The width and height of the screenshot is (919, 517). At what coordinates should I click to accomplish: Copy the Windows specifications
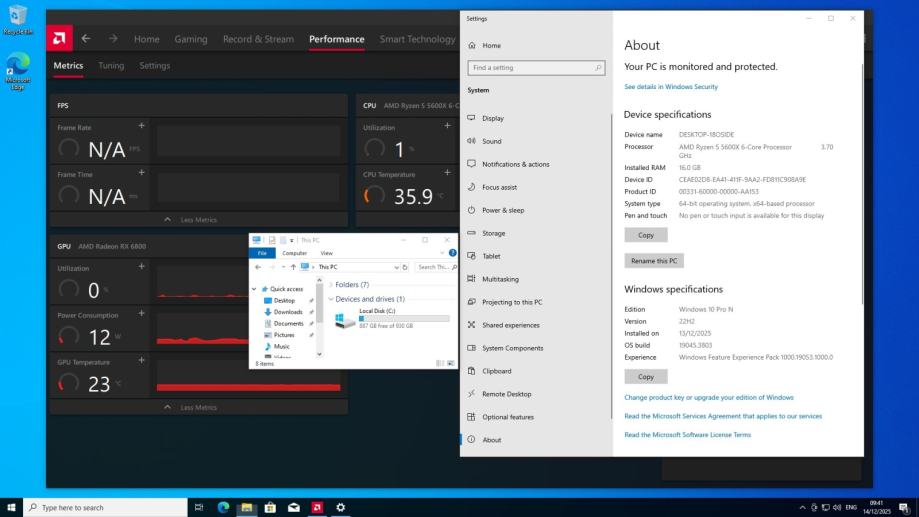tap(646, 377)
